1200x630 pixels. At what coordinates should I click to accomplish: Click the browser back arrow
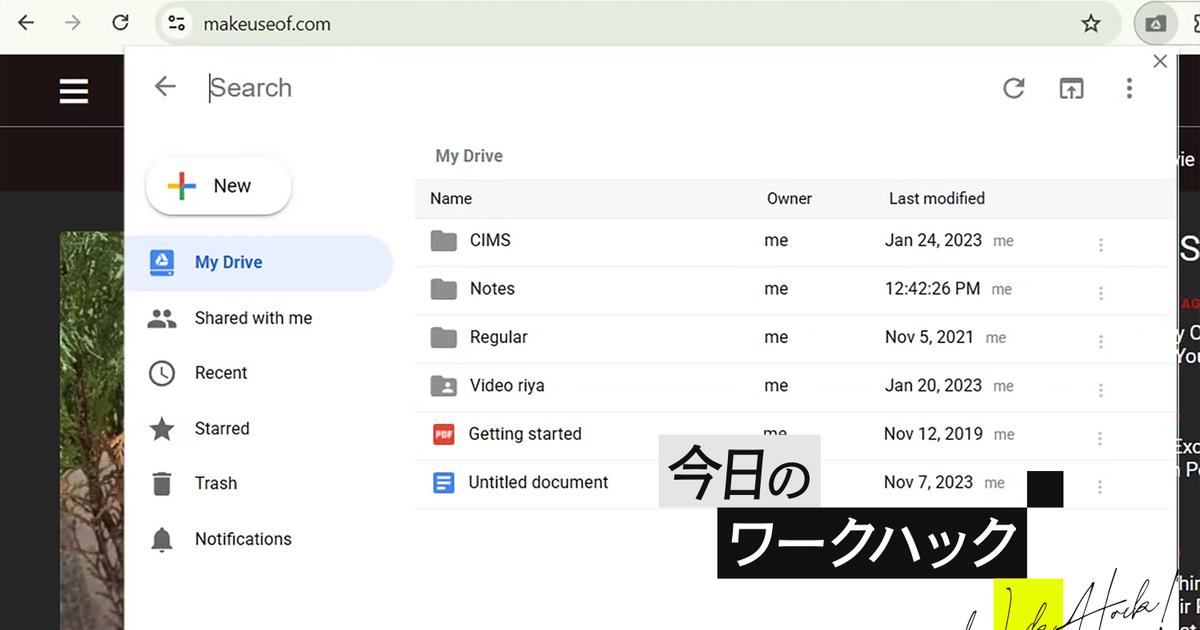click(x=26, y=23)
